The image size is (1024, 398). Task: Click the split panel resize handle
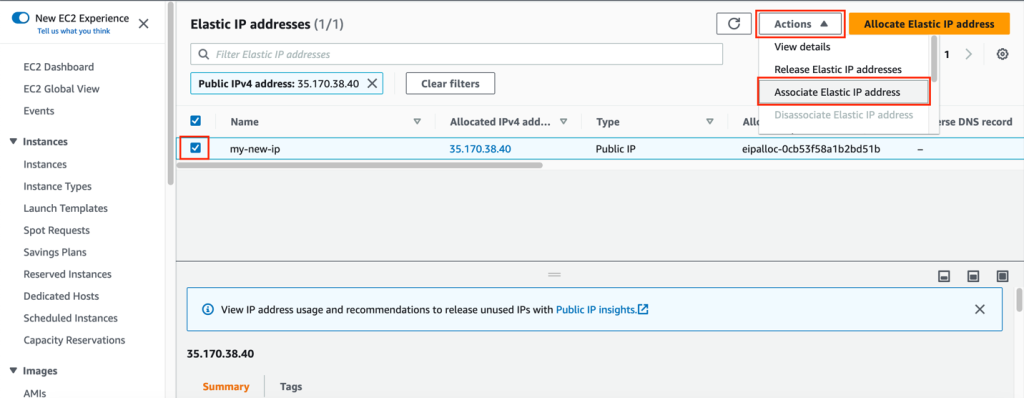pos(554,275)
